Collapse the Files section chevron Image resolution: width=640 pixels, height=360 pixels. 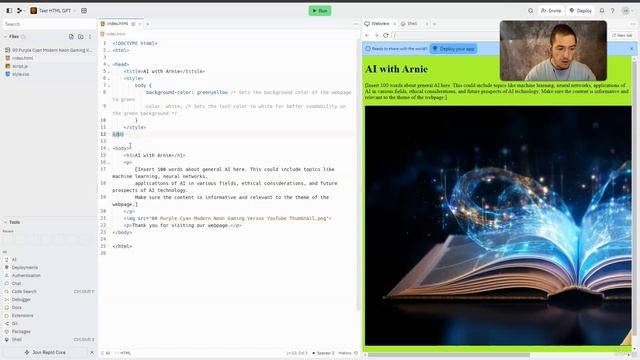coord(5,37)
